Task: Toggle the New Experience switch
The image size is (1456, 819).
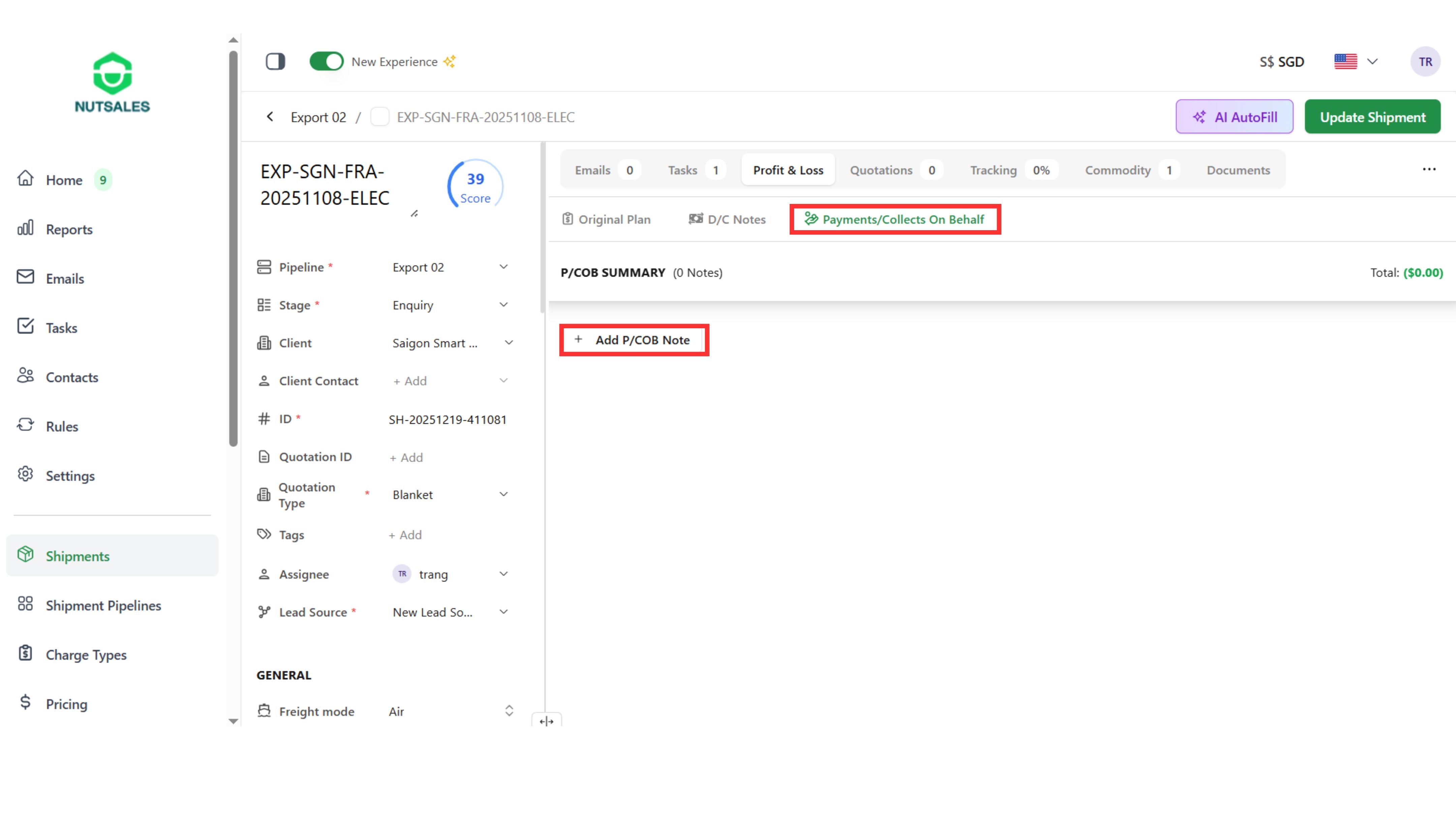Action: coord(326,61)
